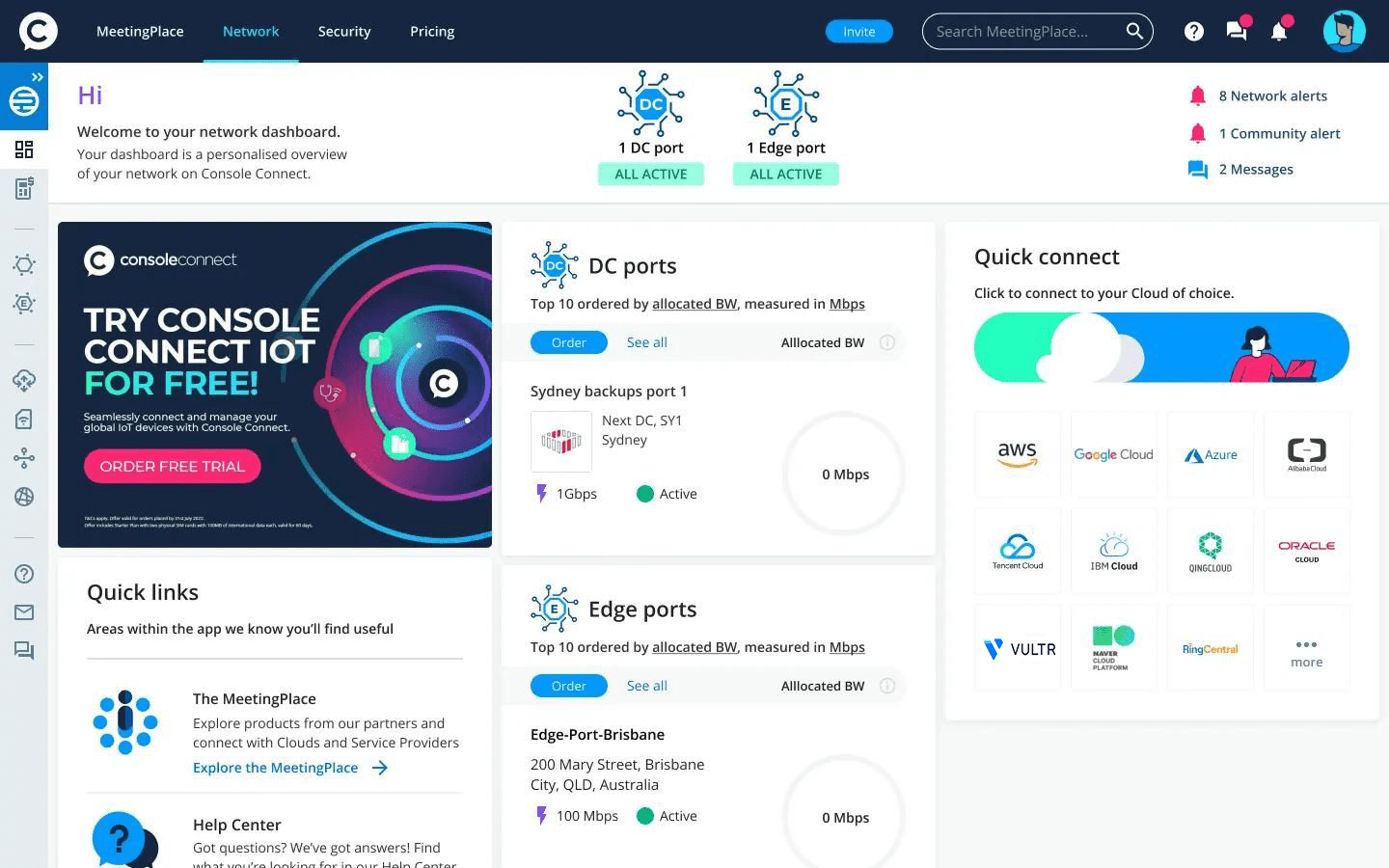The height and width of the screenshot is (868, 1389).
Task: Expand the left sidebar with double chevron
Action: (37, 77)
